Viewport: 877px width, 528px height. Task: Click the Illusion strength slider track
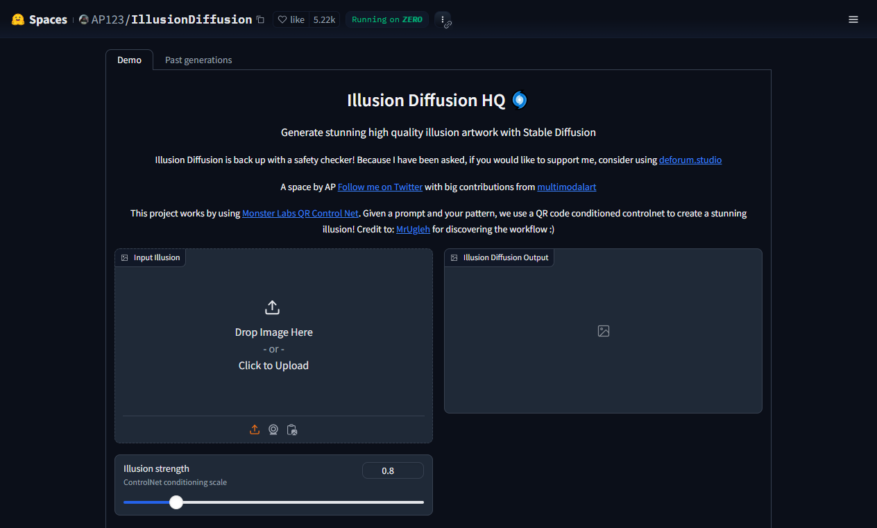click(x=274, y=502)
